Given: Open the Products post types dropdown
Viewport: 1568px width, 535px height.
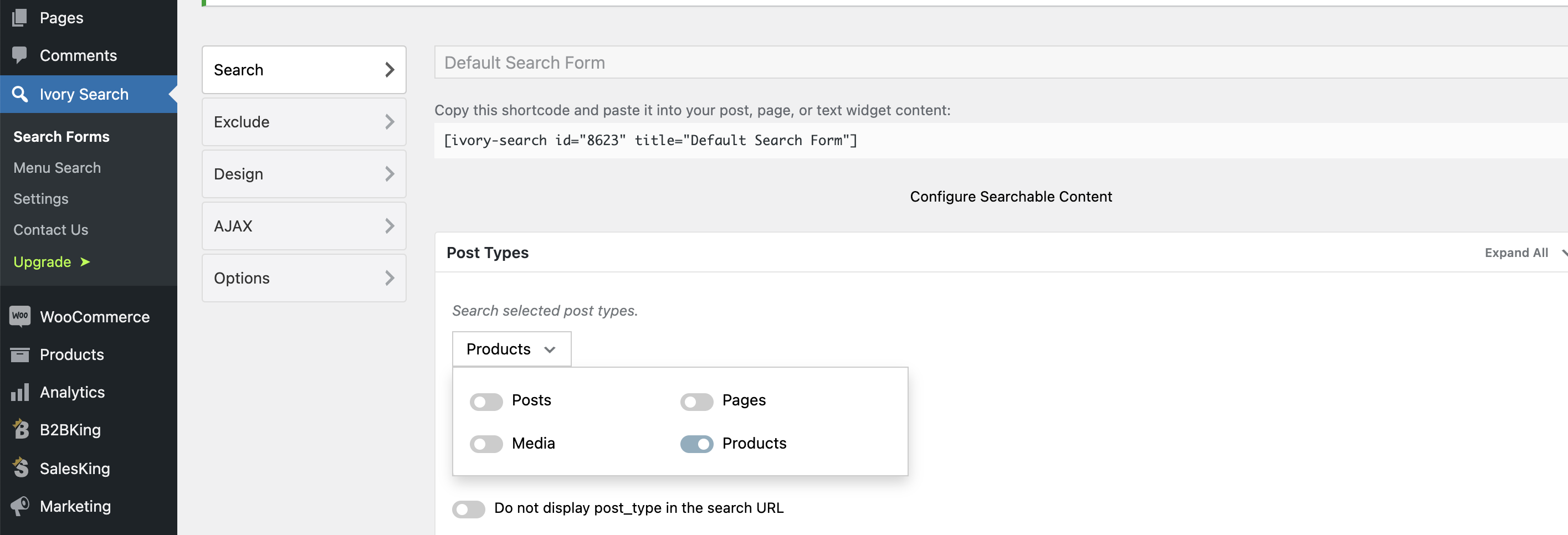Looking at the screenshot, I should pyautogui.click(x=511, y=349).
